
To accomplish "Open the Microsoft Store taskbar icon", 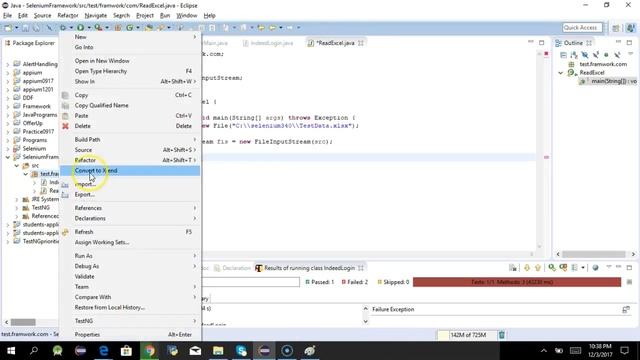I will point(126,351).
